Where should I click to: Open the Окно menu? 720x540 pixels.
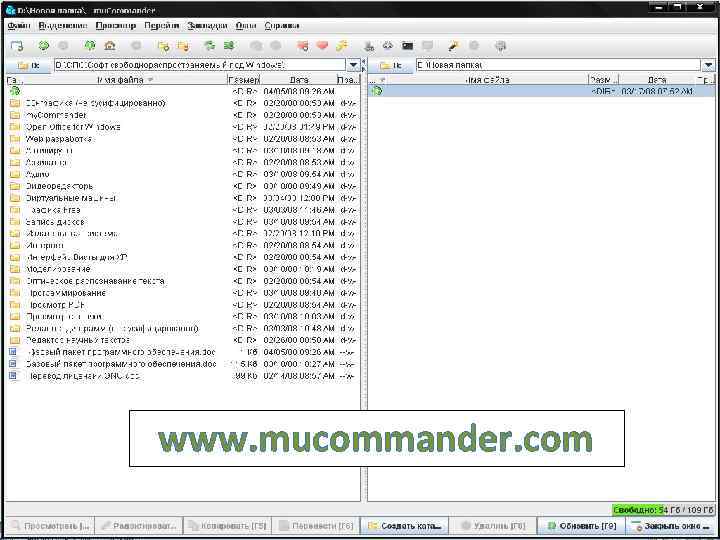(x=246, y=26)
